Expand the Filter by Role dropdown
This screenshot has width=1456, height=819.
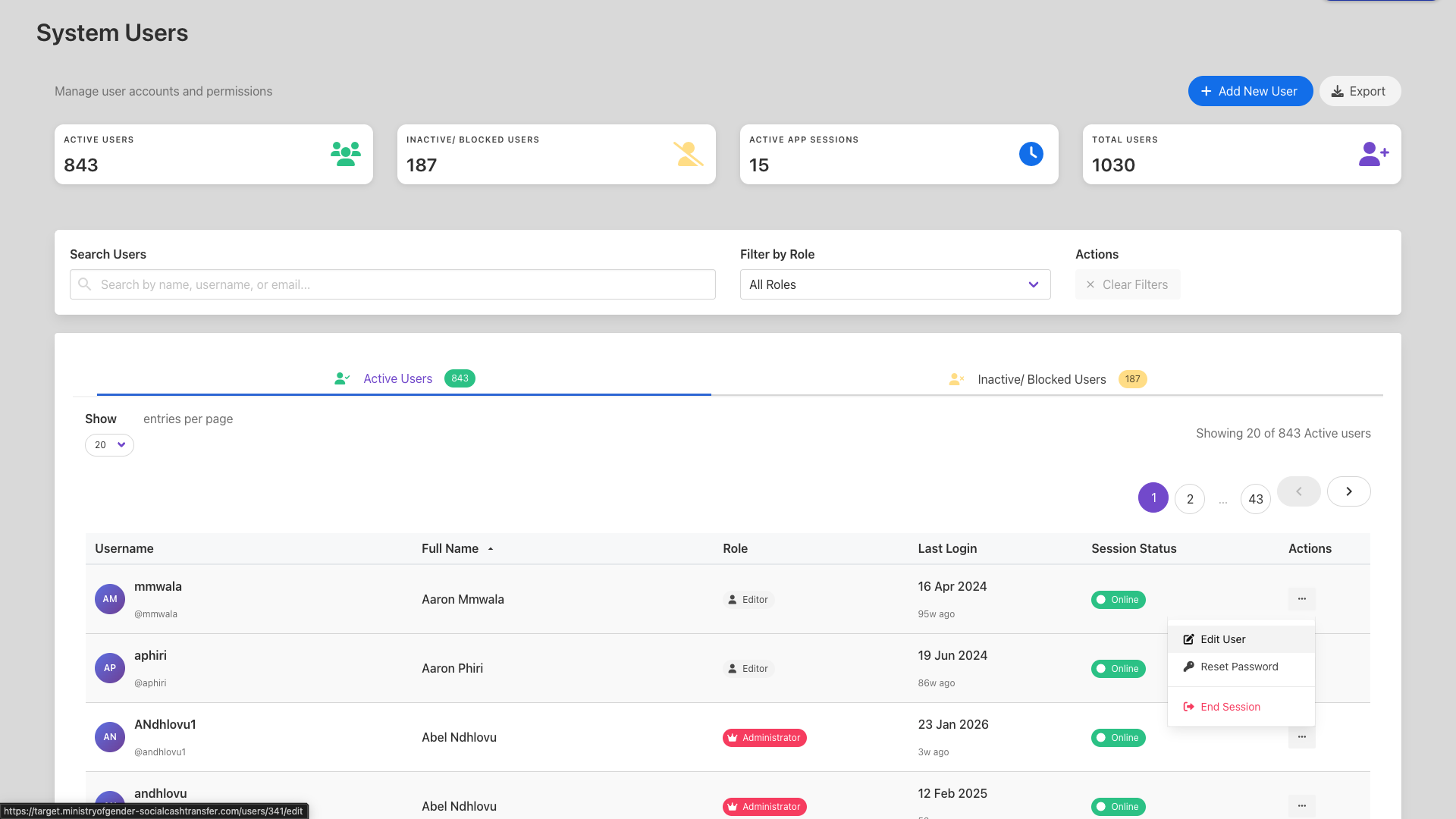coord(895,284)
